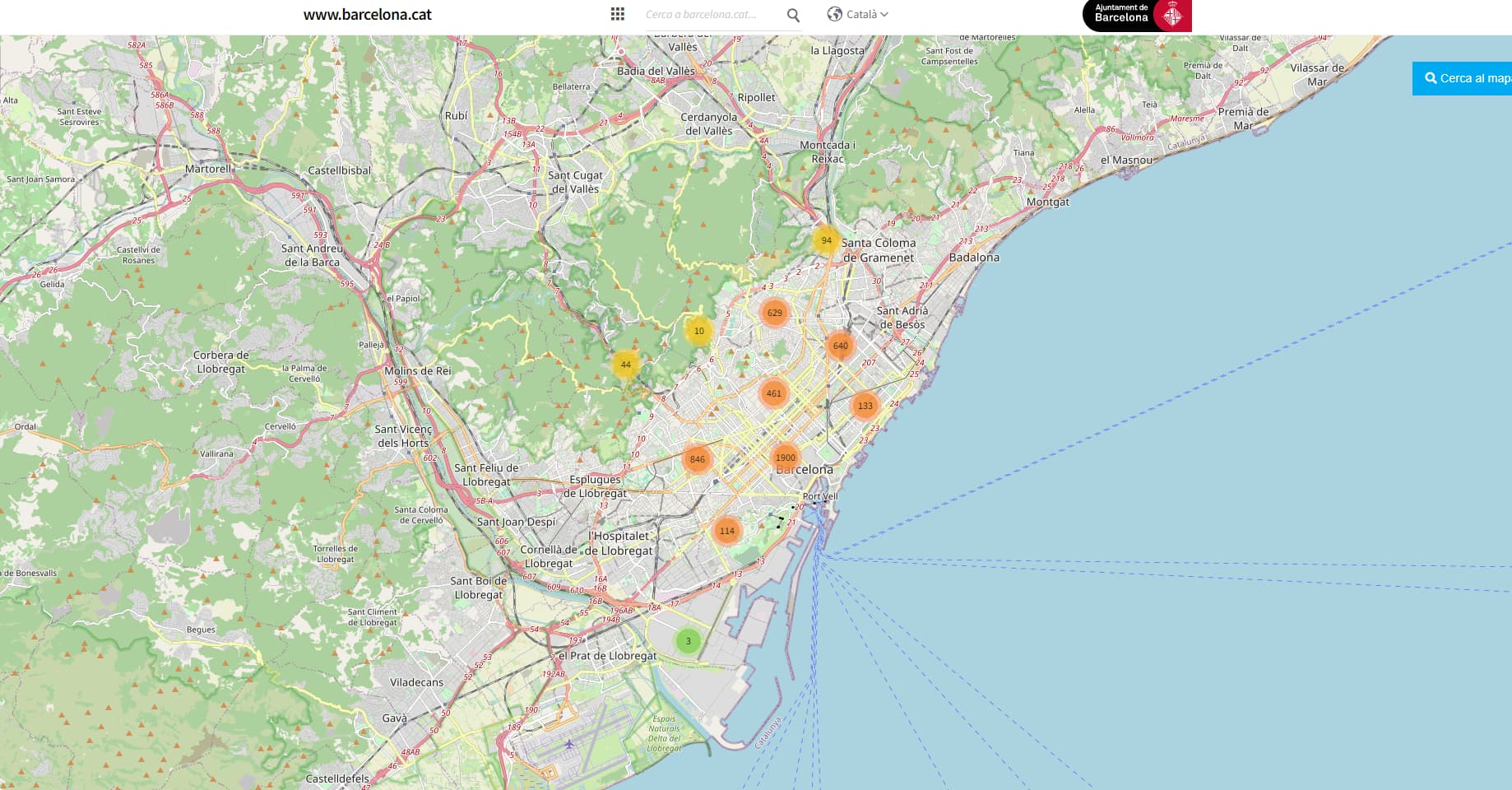The height and width of the screenshot is (790, 1512).
Task: Open the 133 cluster near the coast
Action: 865,406
